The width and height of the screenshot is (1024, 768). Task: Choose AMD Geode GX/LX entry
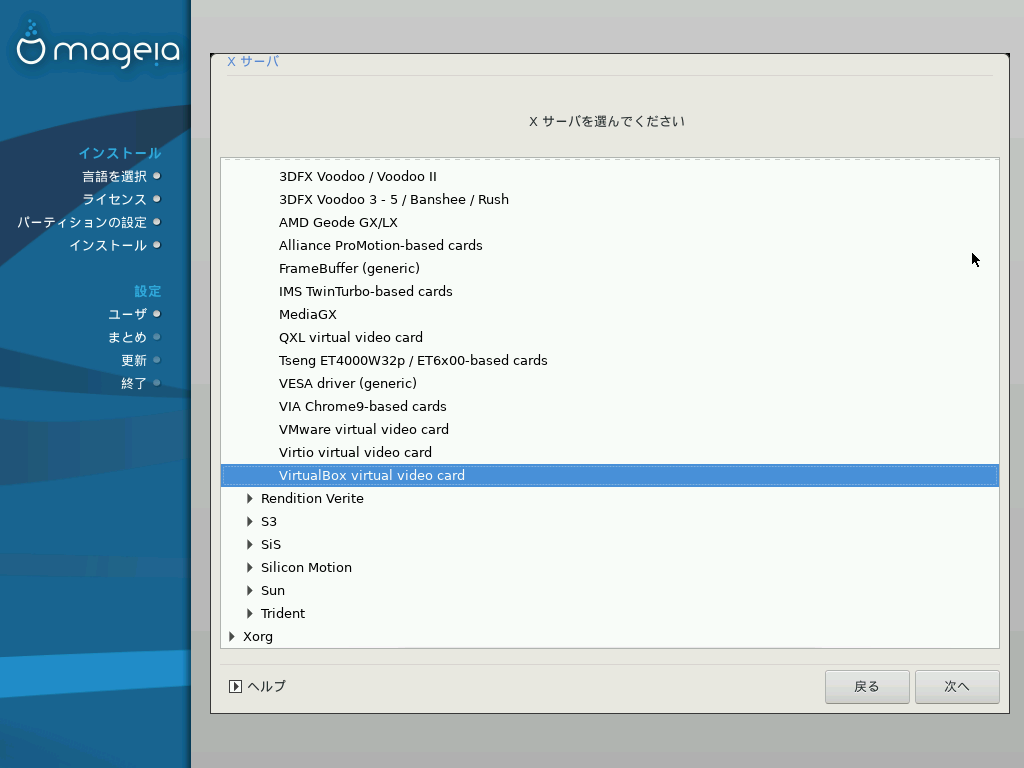tap(610, 222)
